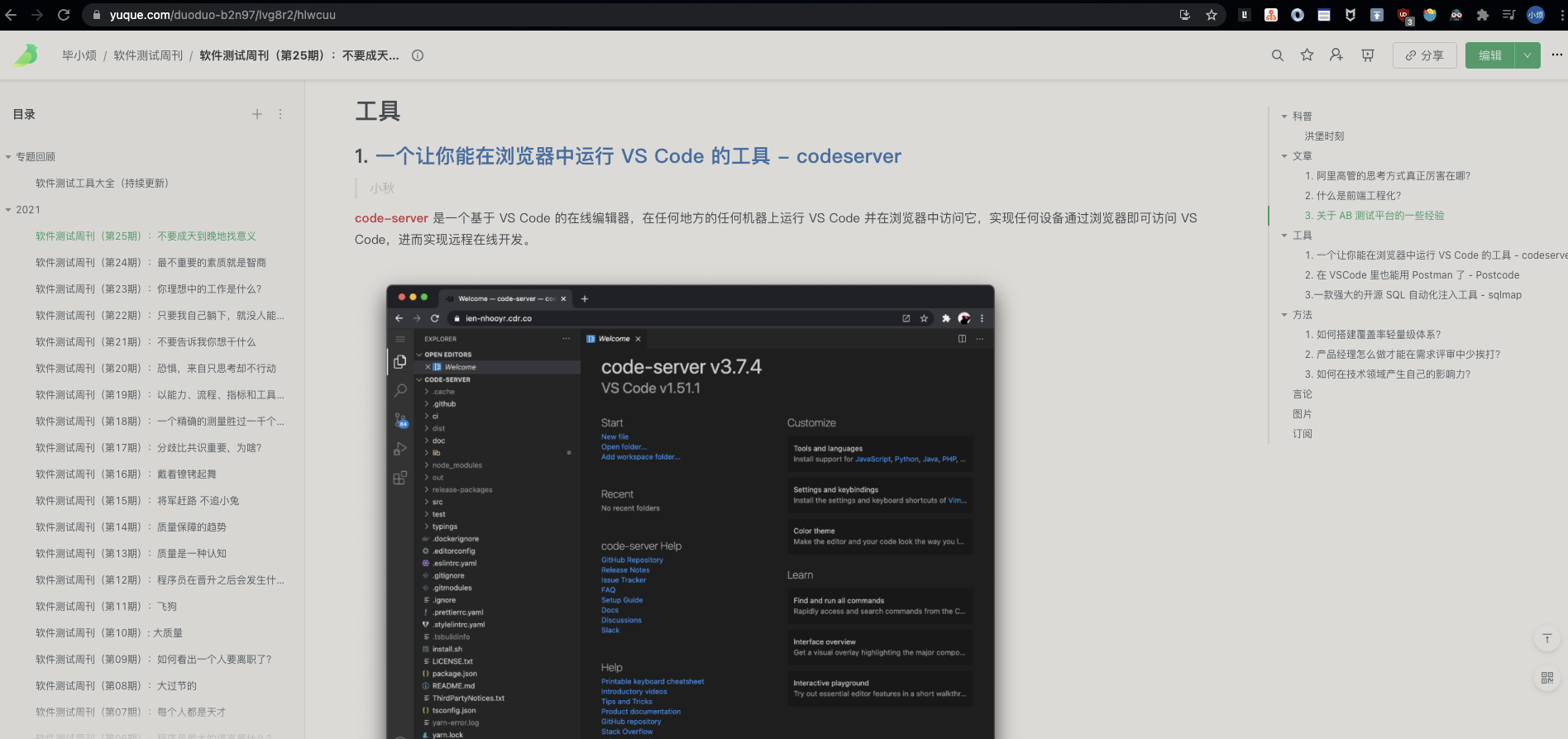Collapse 文章 in the outline
The height and width of the screenshot is (739, 1568).
click(x=1284, y=156)
